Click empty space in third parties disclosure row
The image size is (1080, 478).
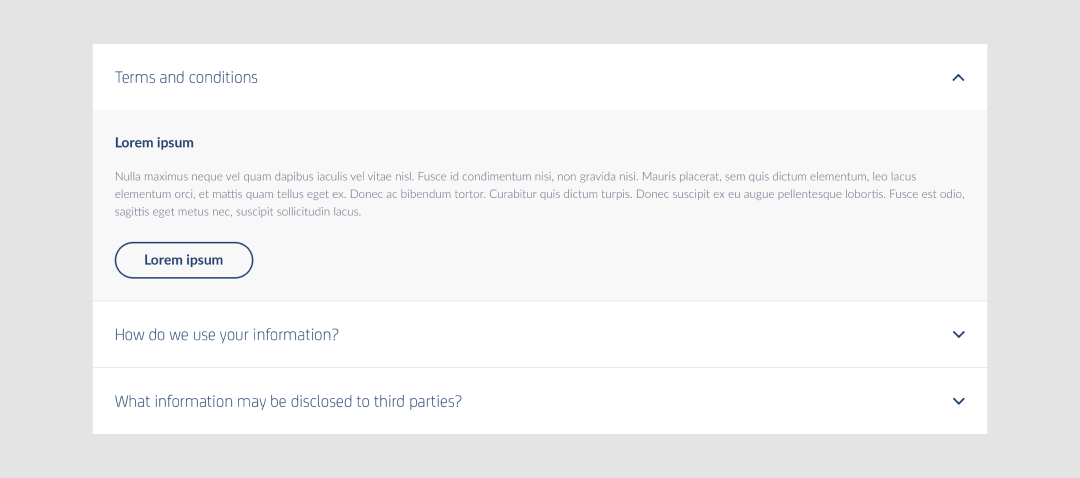click(x=700, y=401)
